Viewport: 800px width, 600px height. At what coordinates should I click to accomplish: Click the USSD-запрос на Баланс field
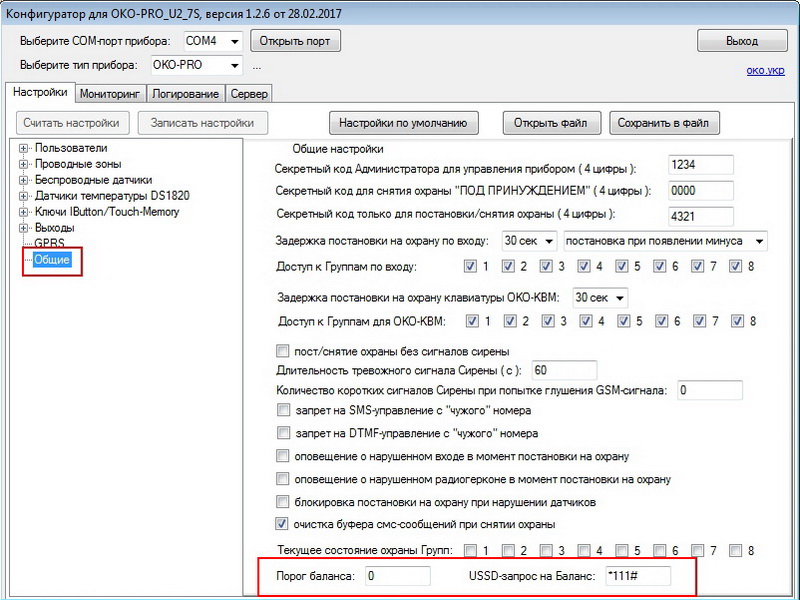pos(638,576)
